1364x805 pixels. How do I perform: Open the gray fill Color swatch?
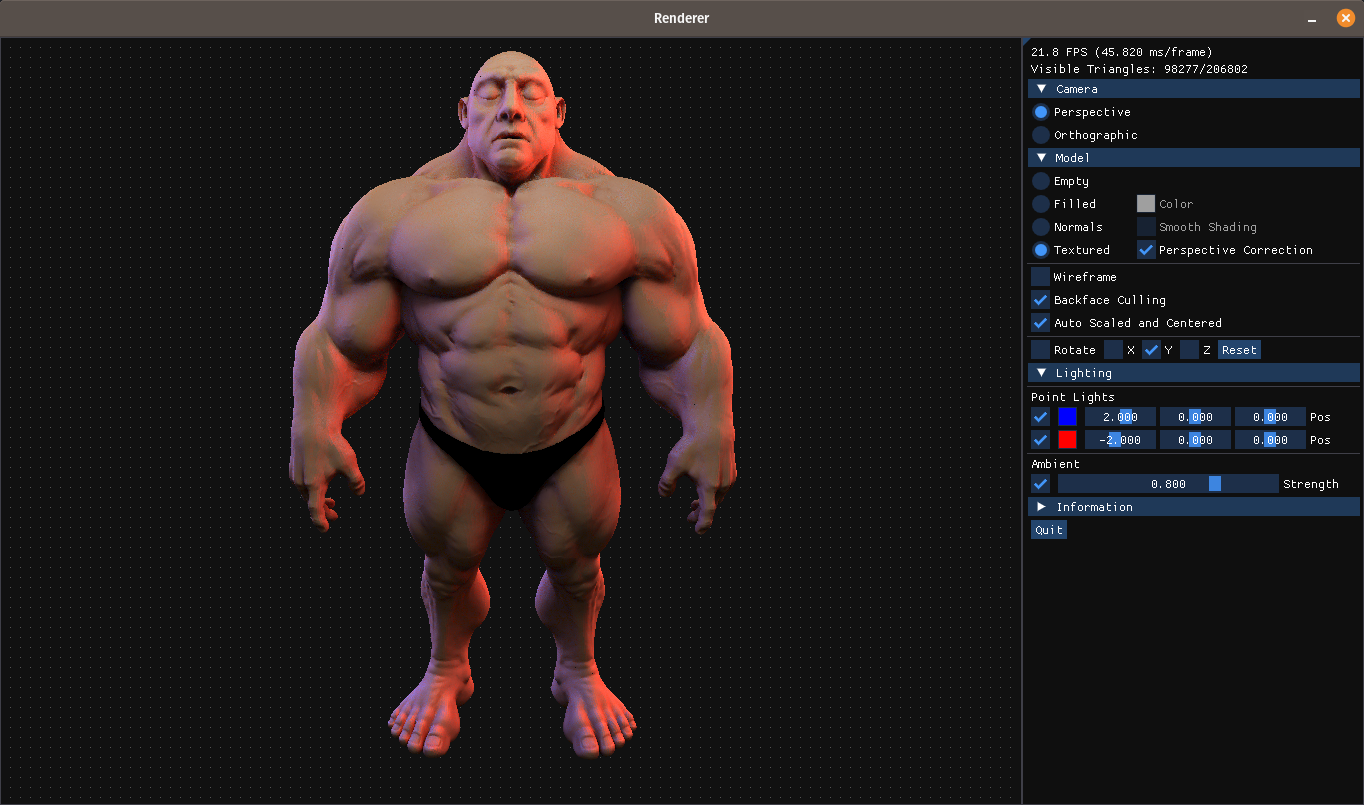coord(1146,204)
